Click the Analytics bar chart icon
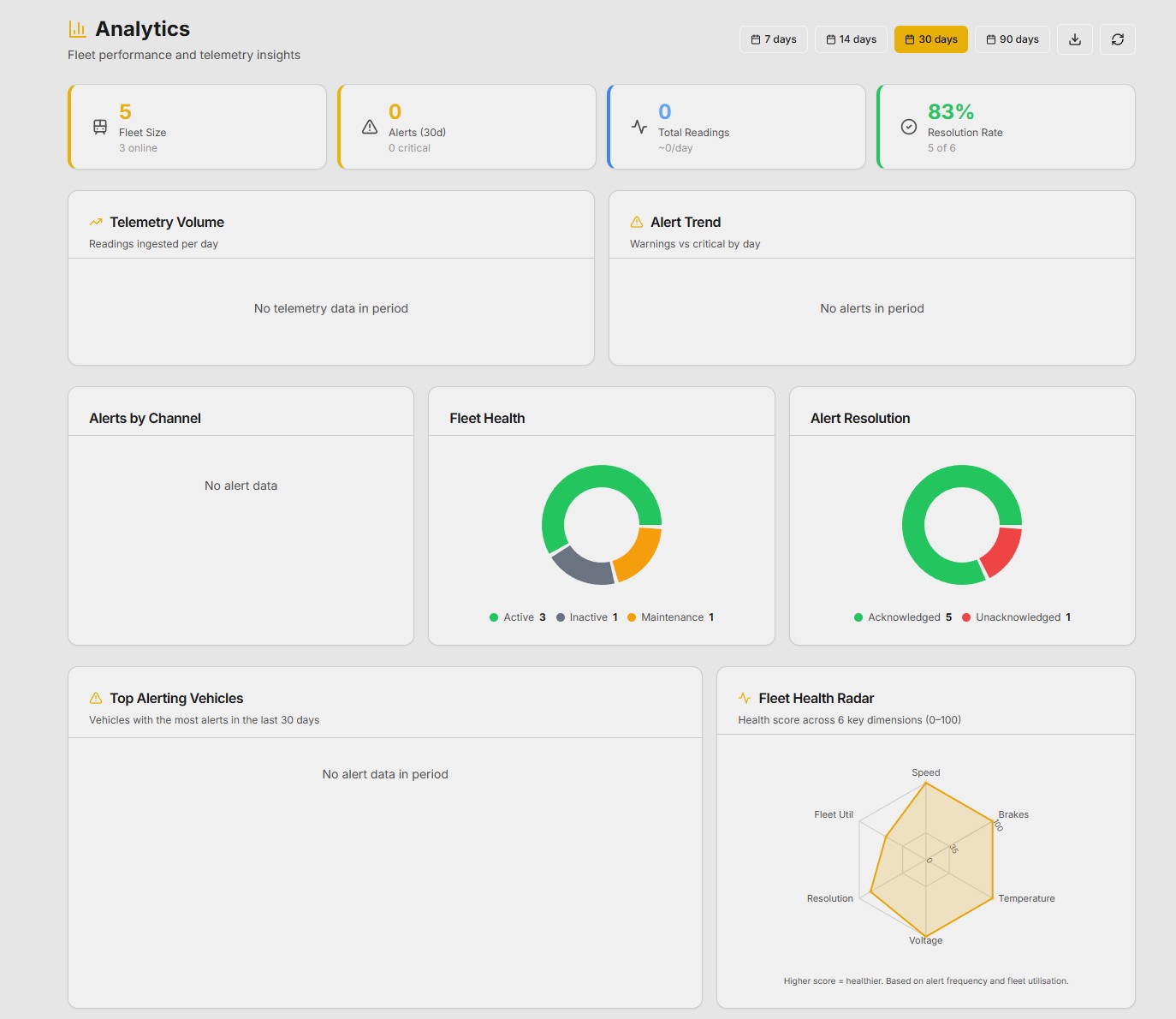This screenshot has width=1176, height=1019. click(77, 29)
